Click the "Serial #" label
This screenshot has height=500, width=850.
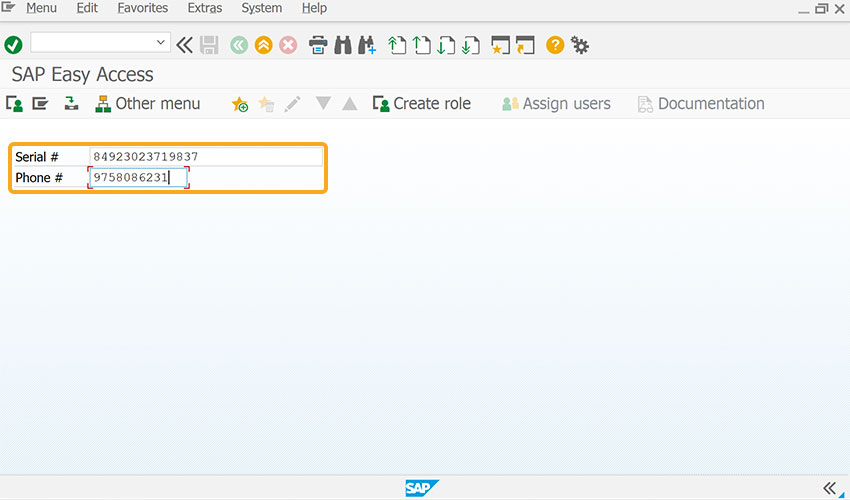tap(36, 157)
